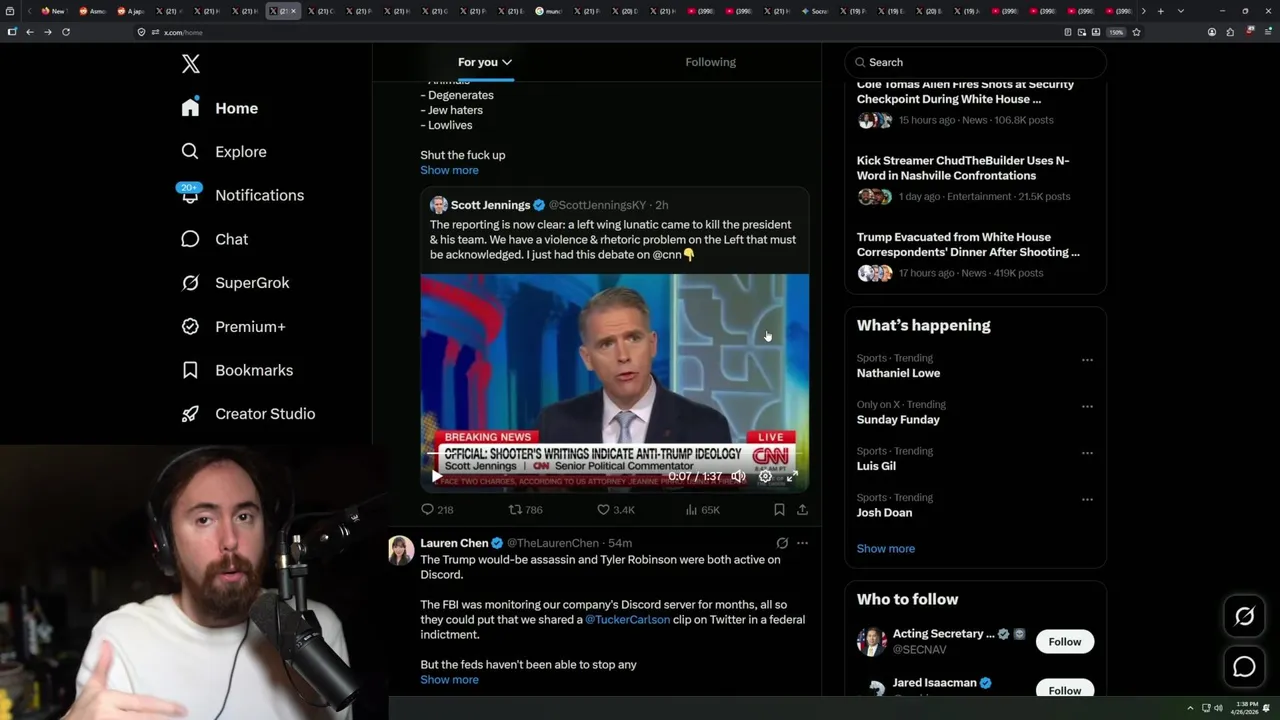
Task: Open more options on Lauren Chen's post
Action: (x=802, y=543)
